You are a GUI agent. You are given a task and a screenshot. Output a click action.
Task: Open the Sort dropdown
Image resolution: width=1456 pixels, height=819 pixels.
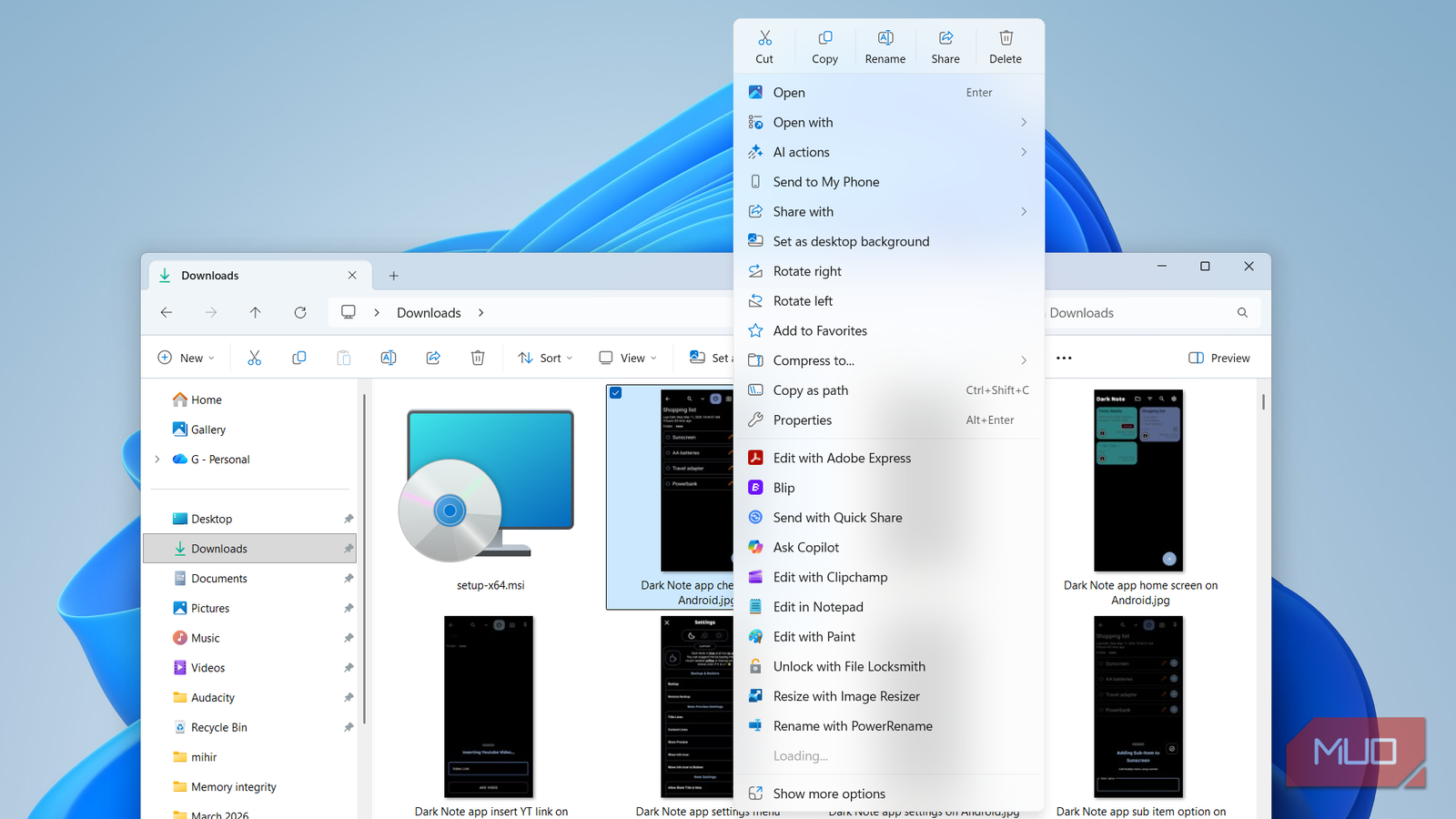coord(545,359)
